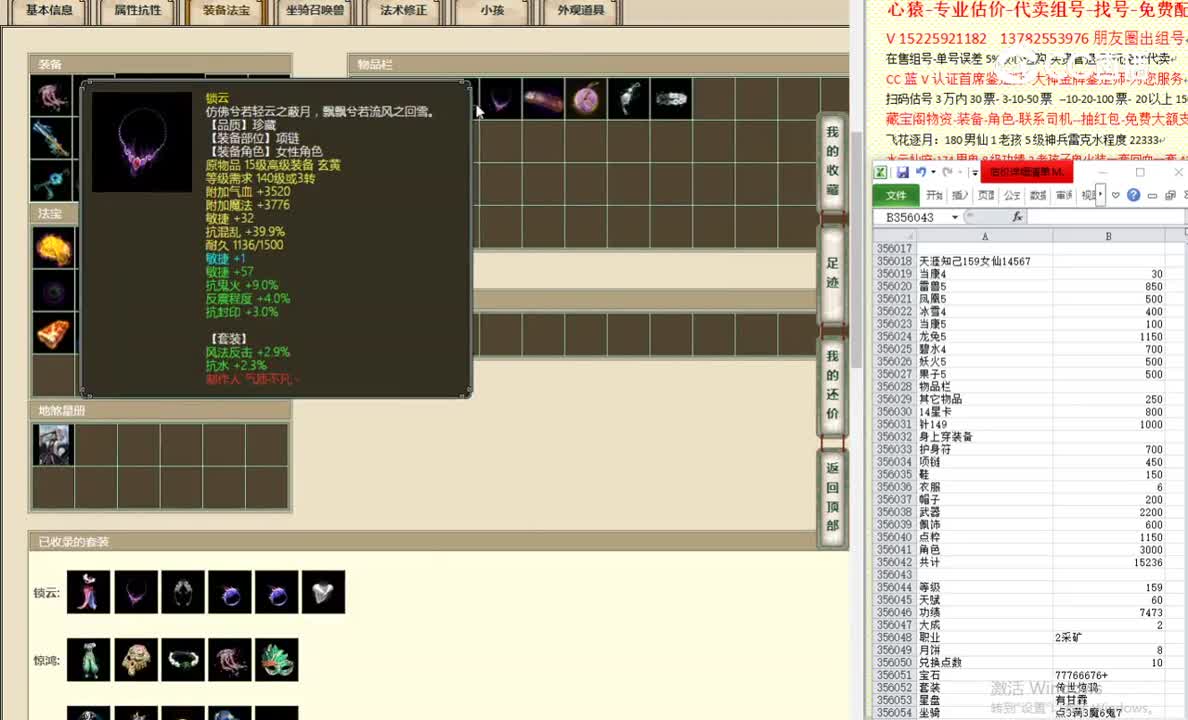Open Excel Help via blue question mark icon
The width and height of the screenshot is (1188, 720).
coord(1133,194)
